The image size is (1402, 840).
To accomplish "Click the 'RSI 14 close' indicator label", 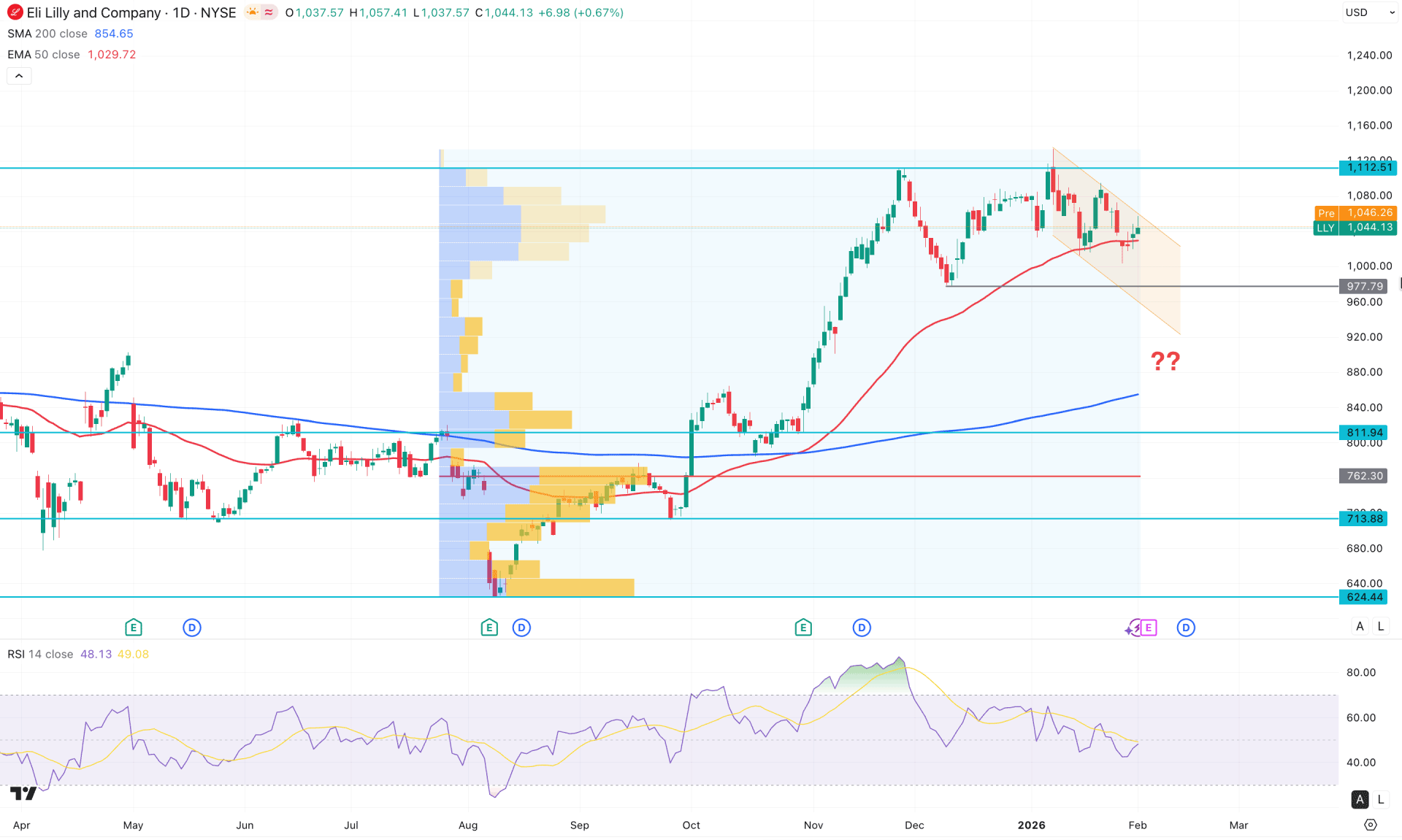I will click(x=40, y=654).
